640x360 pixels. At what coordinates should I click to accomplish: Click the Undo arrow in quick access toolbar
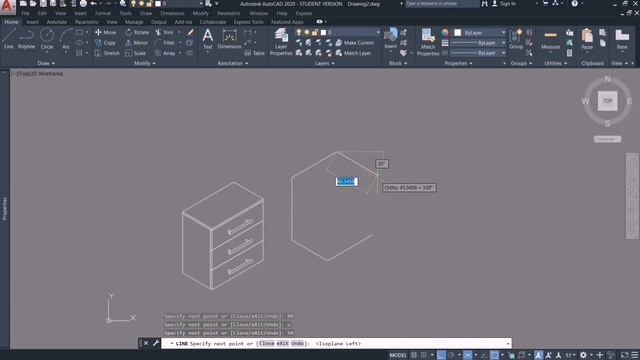(94, 4)
